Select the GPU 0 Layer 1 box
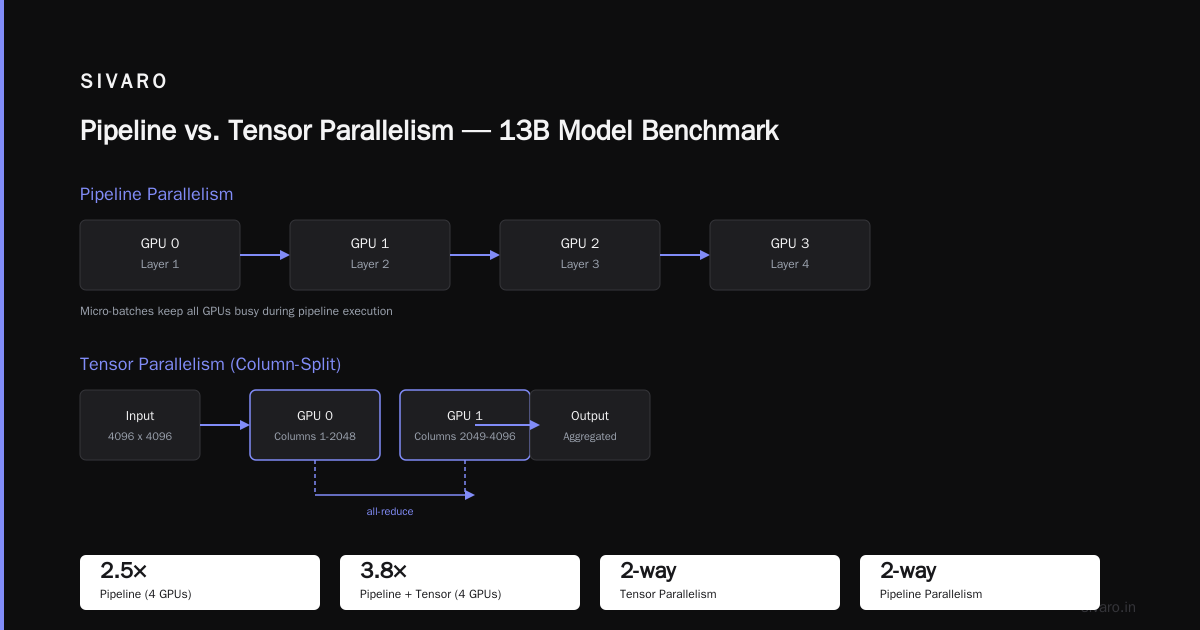The height and width of the screenshot is (630, 1200). tap(160, 255)
